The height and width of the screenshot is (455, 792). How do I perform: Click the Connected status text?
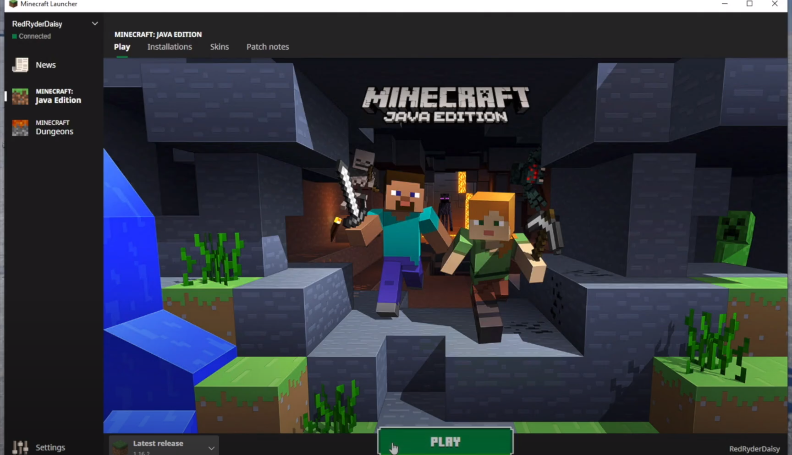(34, 36)
